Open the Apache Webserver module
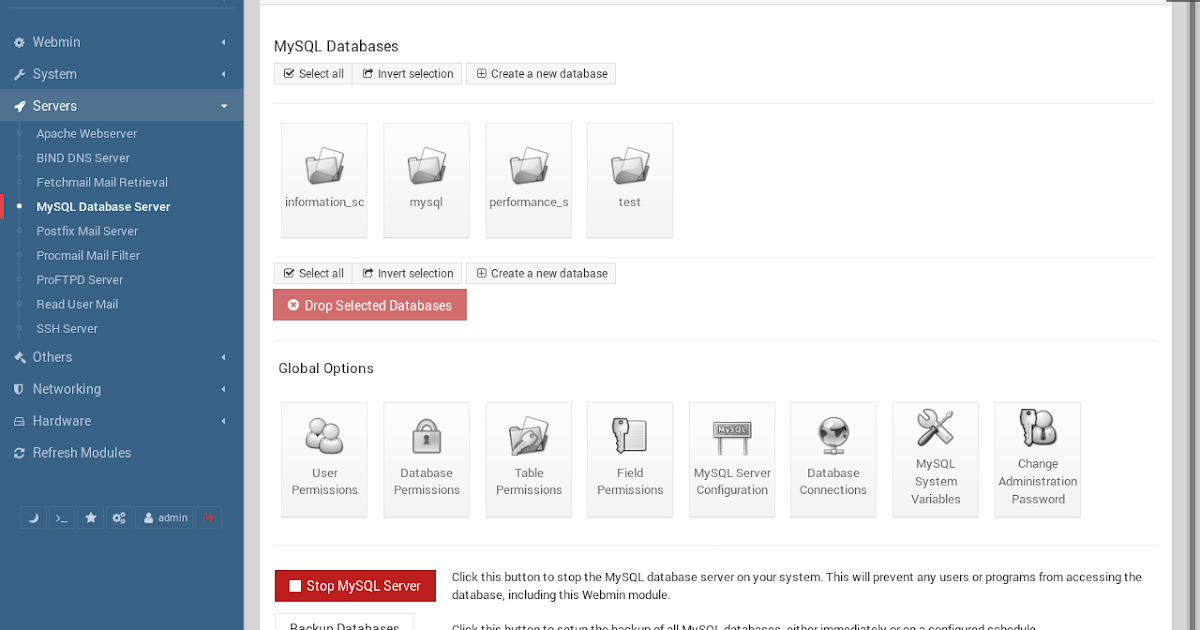This screenshot has height=630, width=1200. (x=86, y=133)
